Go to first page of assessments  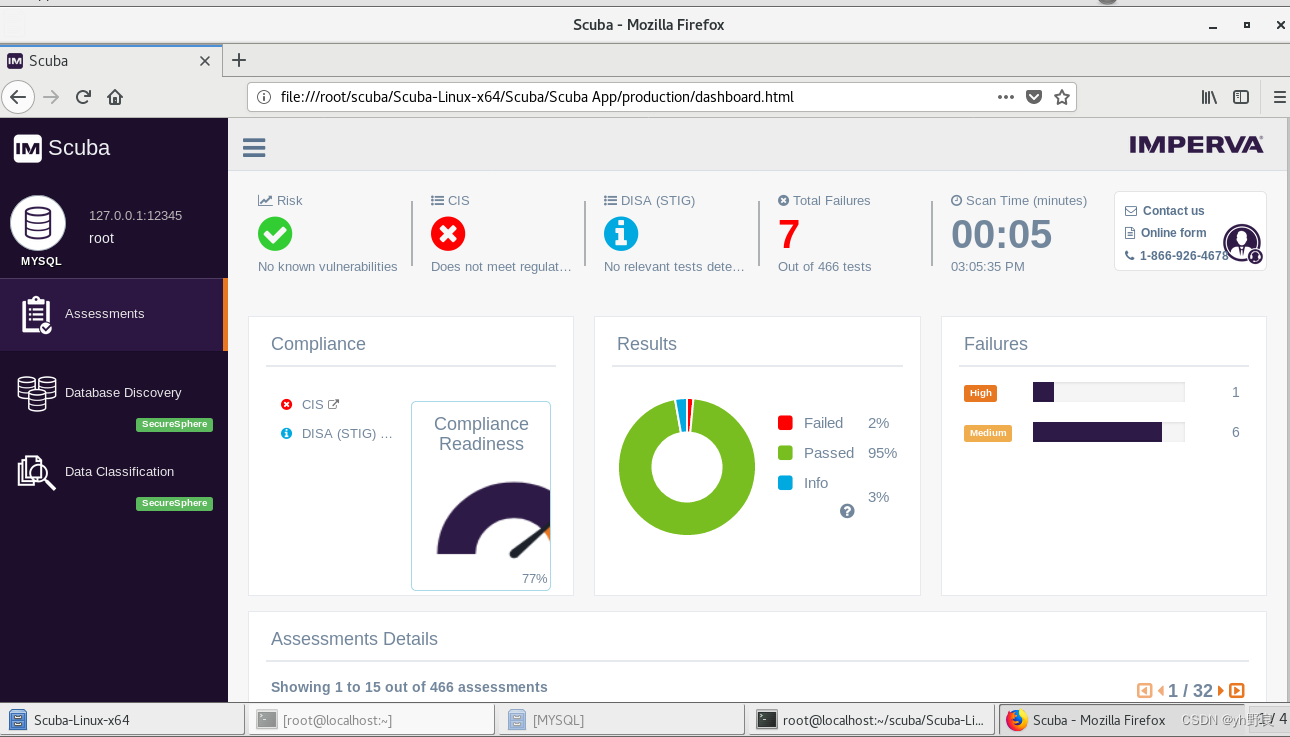click(x=1145, y=691)
